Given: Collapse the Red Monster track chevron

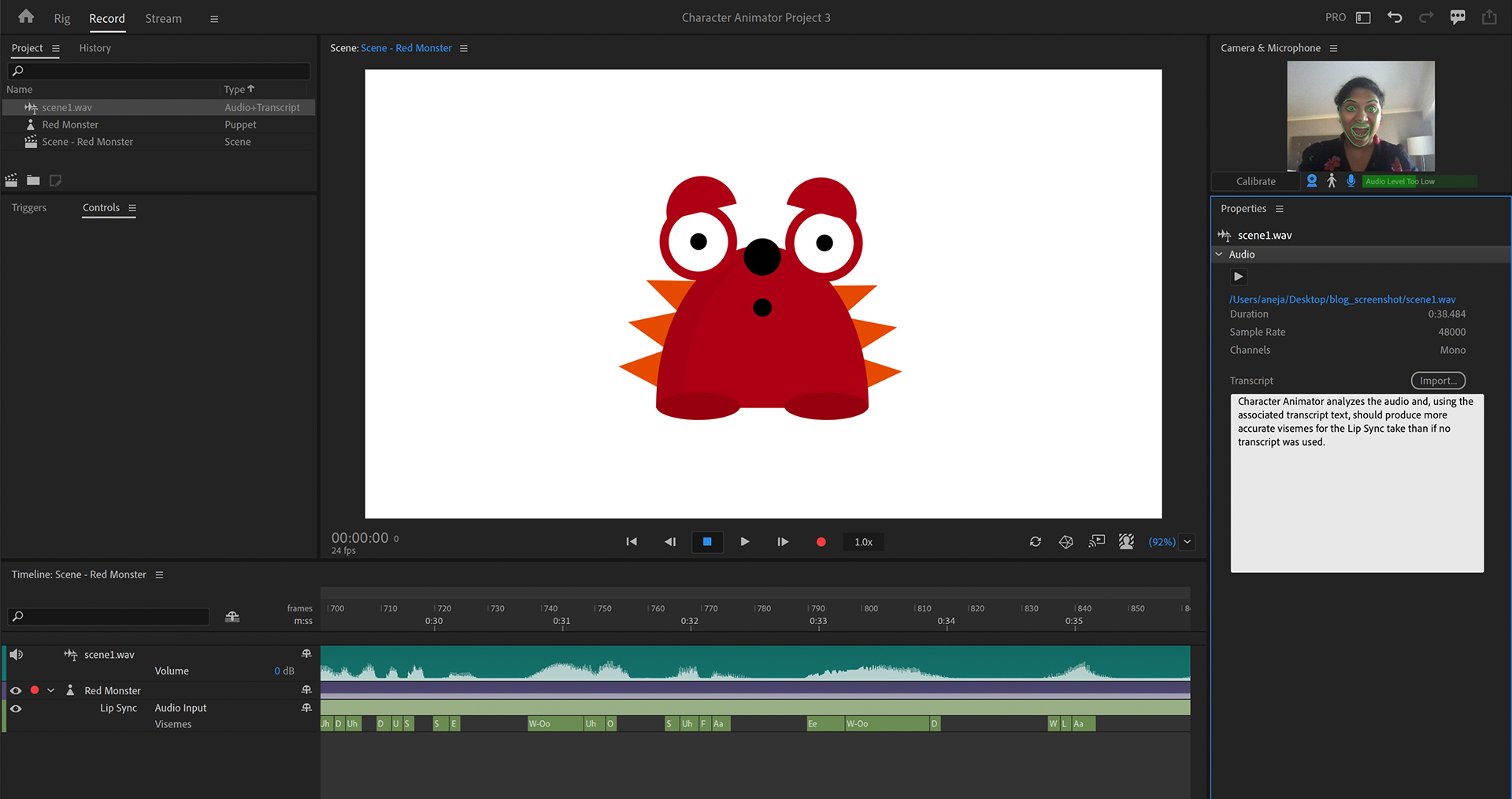Looking at the screenshot, I should tap(51, 690).
